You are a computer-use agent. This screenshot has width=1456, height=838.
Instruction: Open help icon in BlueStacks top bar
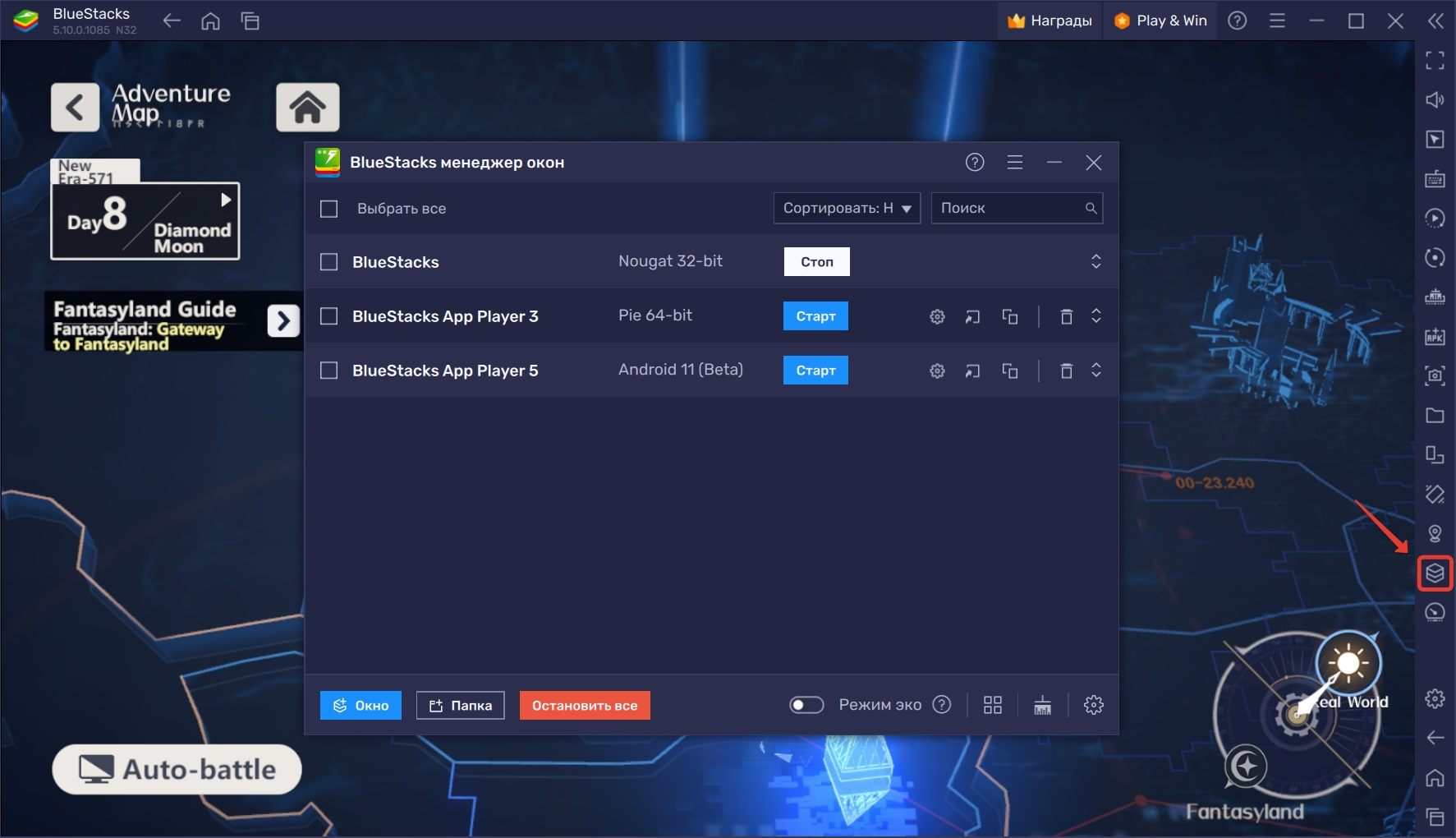click(1237, 21)
